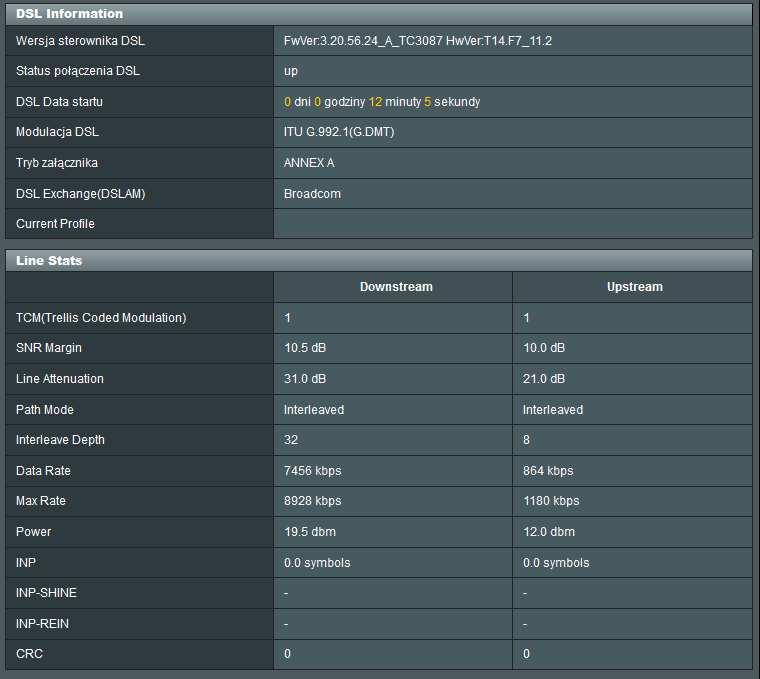
Task: Click the downstream Power 19.5 dbm value
Action: pos(310,532)
